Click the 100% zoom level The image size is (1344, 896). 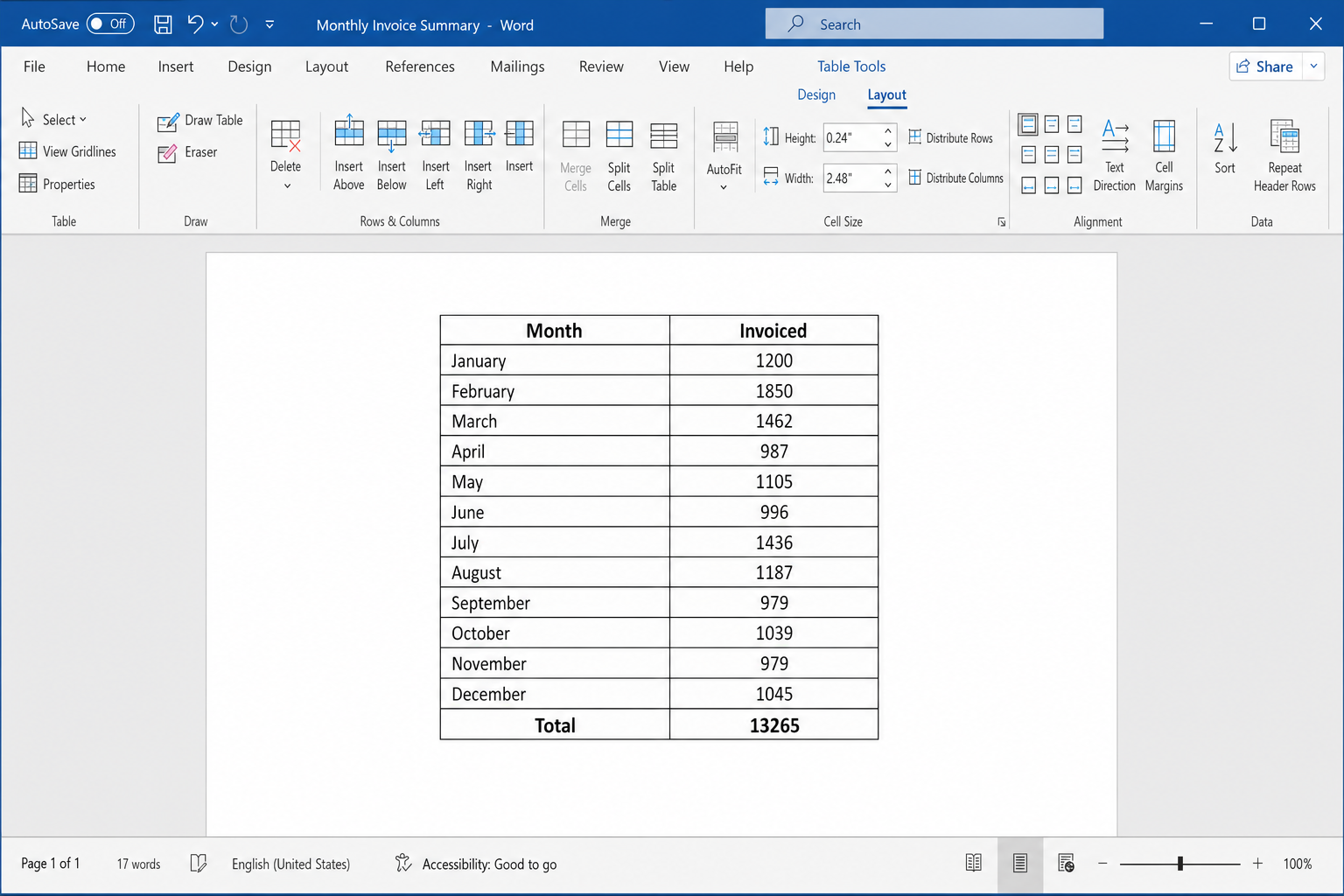(x=1298, y=864)
